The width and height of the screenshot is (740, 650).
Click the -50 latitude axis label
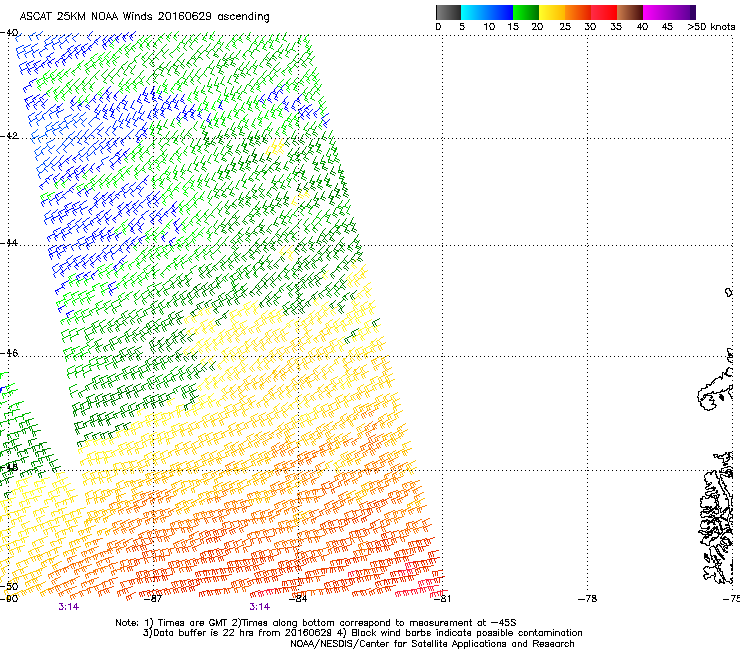pyautogui.click(x=9, y=587)
